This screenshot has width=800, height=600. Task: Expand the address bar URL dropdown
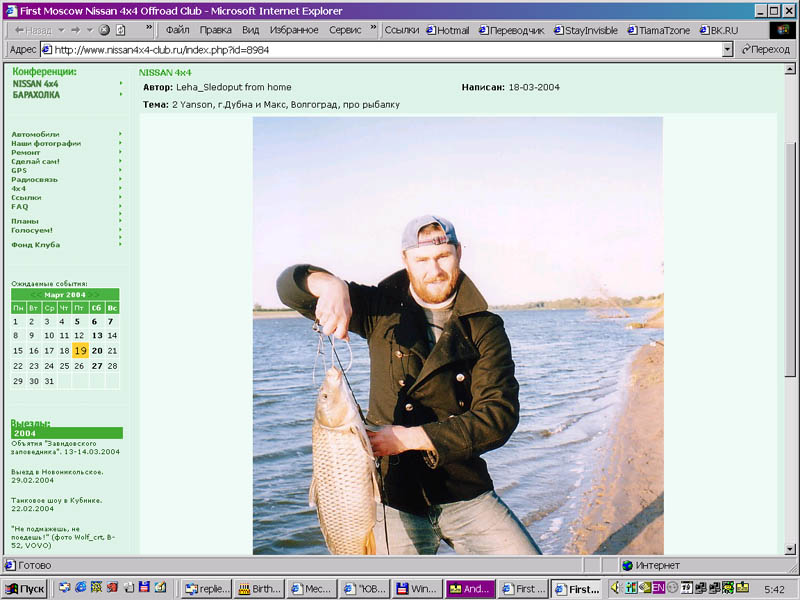tap(728, 49)
